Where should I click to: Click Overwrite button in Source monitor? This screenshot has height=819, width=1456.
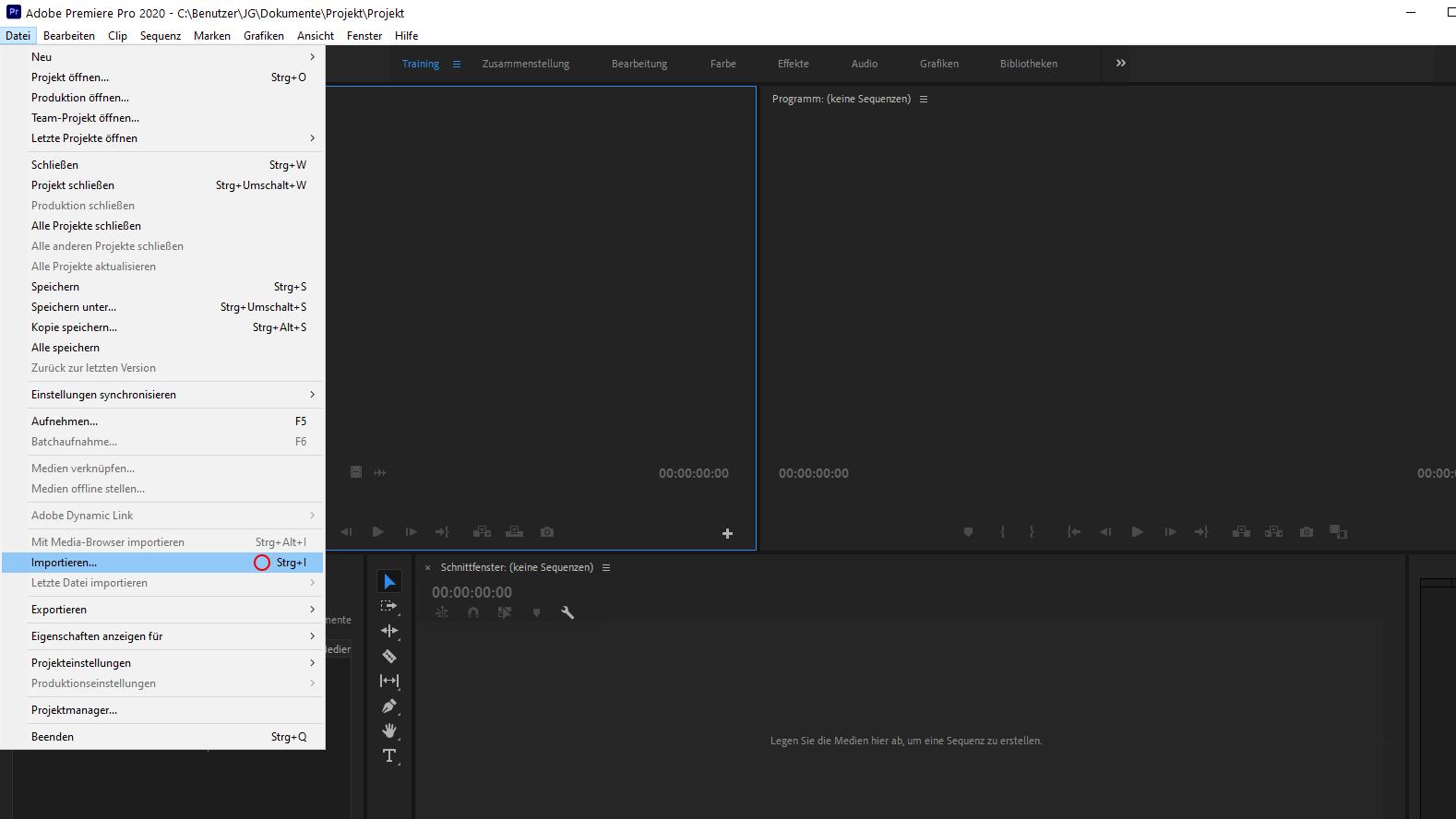coord(514,532)
